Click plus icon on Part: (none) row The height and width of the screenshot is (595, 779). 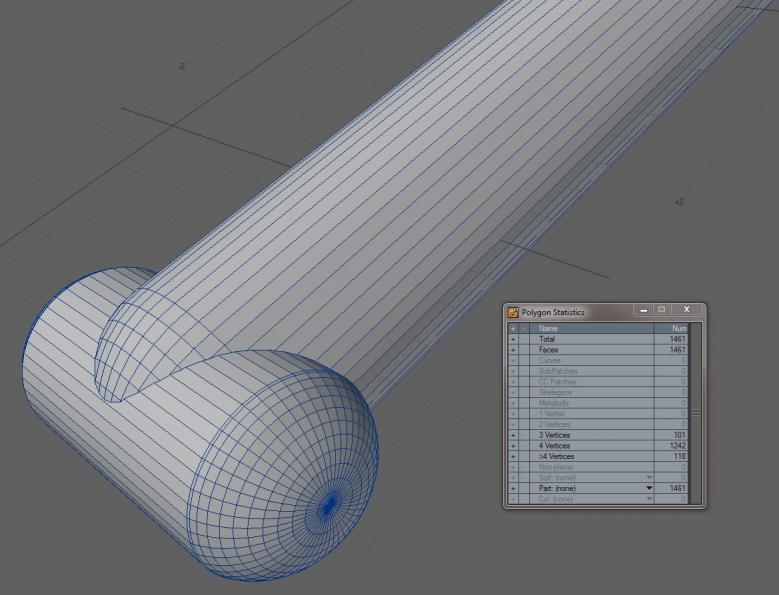point(514,487)
